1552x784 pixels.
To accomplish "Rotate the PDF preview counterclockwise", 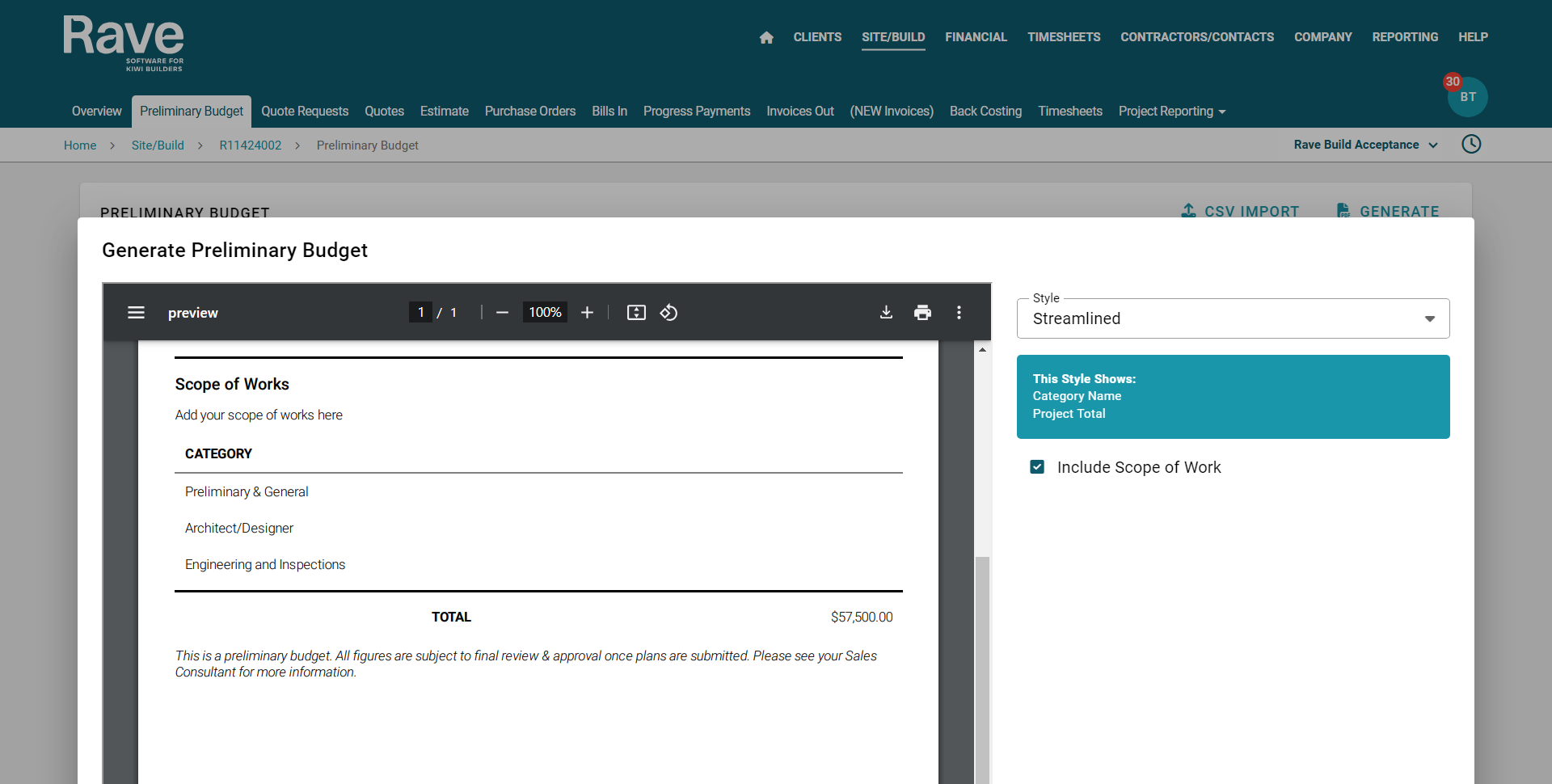I will [x=668, y=313].
